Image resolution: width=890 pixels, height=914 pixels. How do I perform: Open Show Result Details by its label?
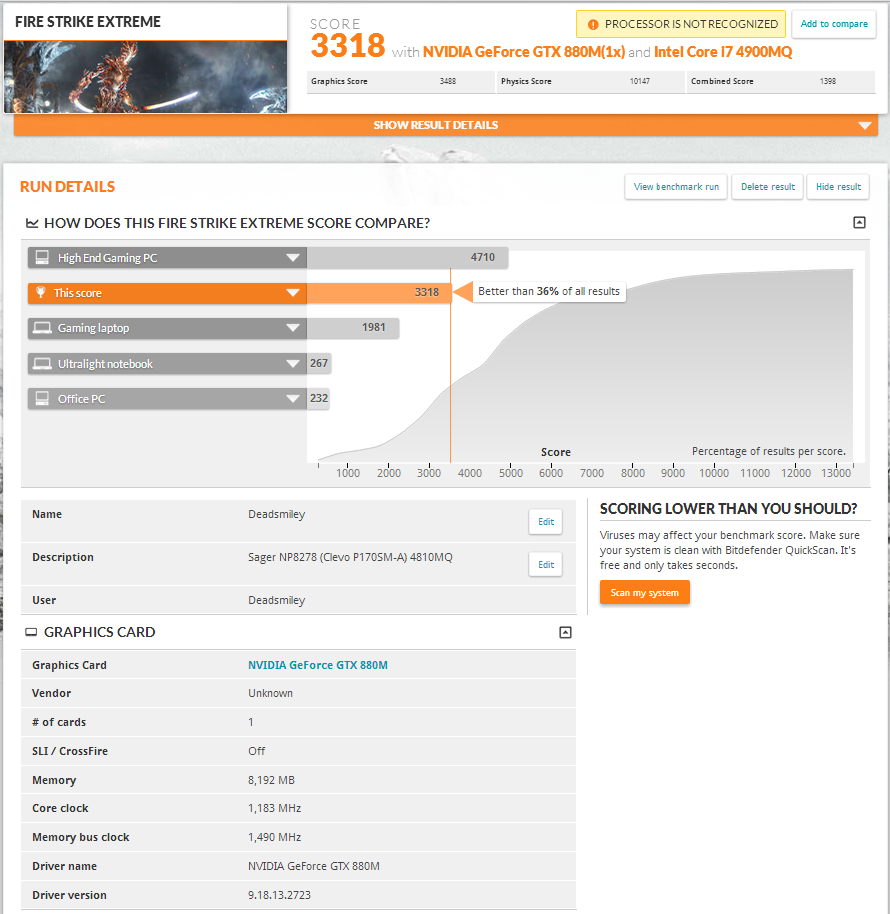435,125
